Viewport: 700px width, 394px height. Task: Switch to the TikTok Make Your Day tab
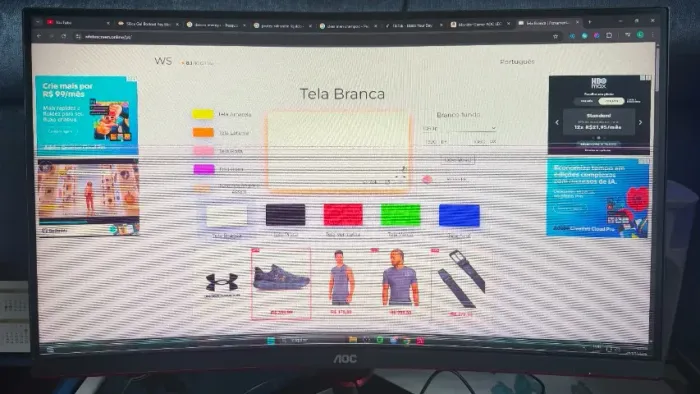point(413,25)
